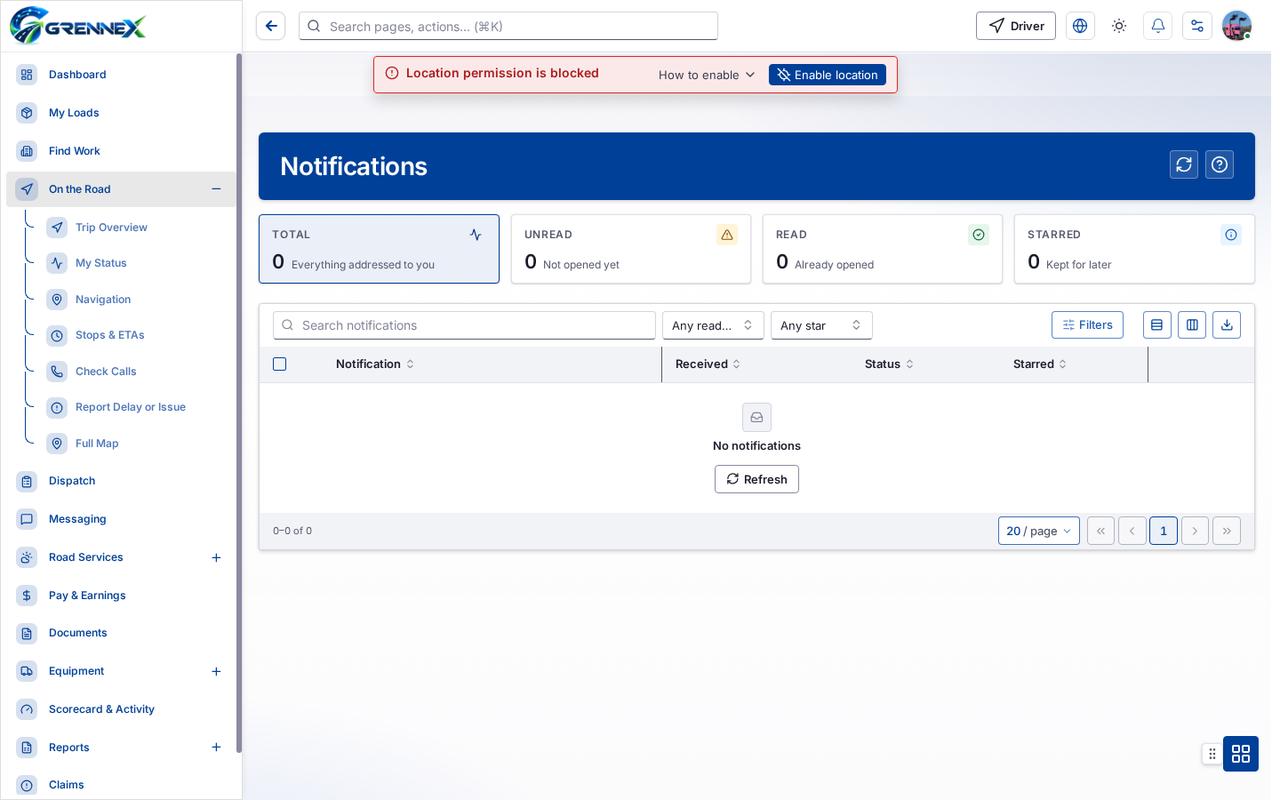Screen dimensions: 1280x800
Task: Open the notification bell icon
Action: (x=1158, y=26)
